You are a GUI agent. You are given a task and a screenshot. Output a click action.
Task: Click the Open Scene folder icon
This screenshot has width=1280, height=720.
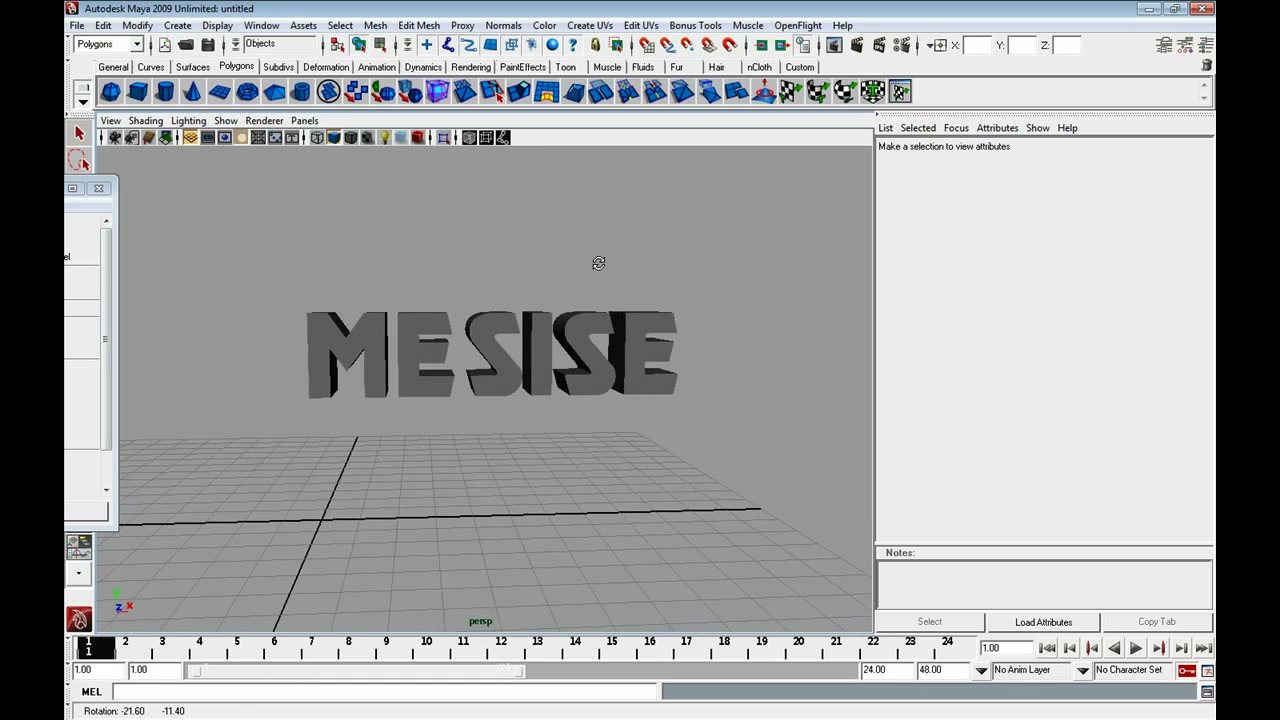[x=186, y=45]
